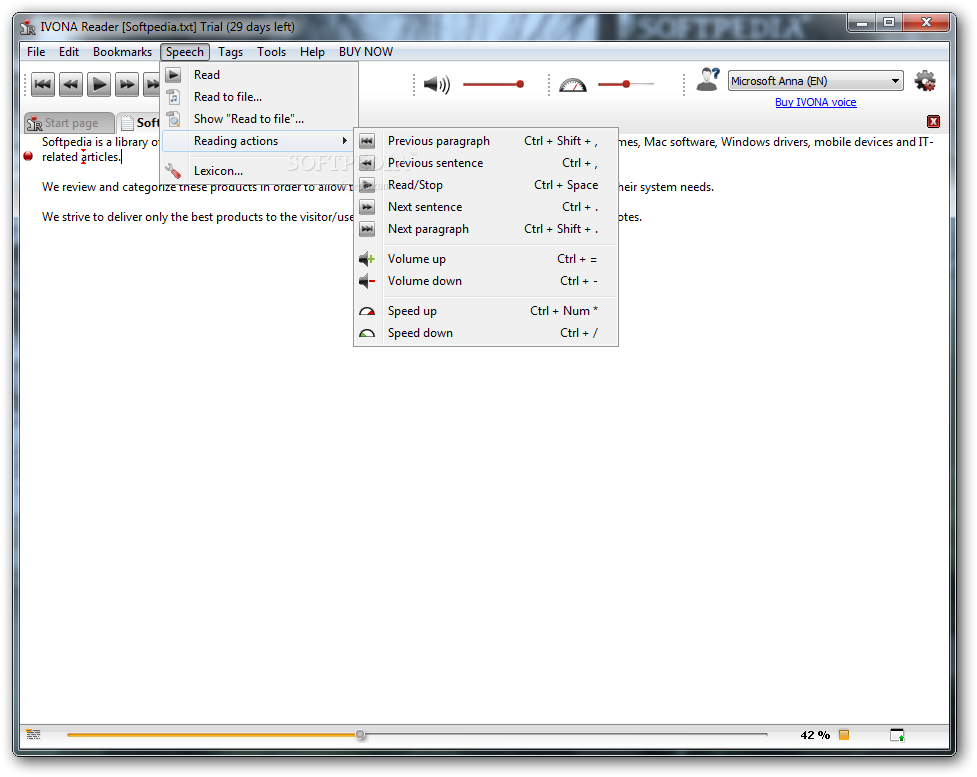The width and height of the screenshot is (977, 777).
Task: Open the Edit menu
Action: [69, 52]
